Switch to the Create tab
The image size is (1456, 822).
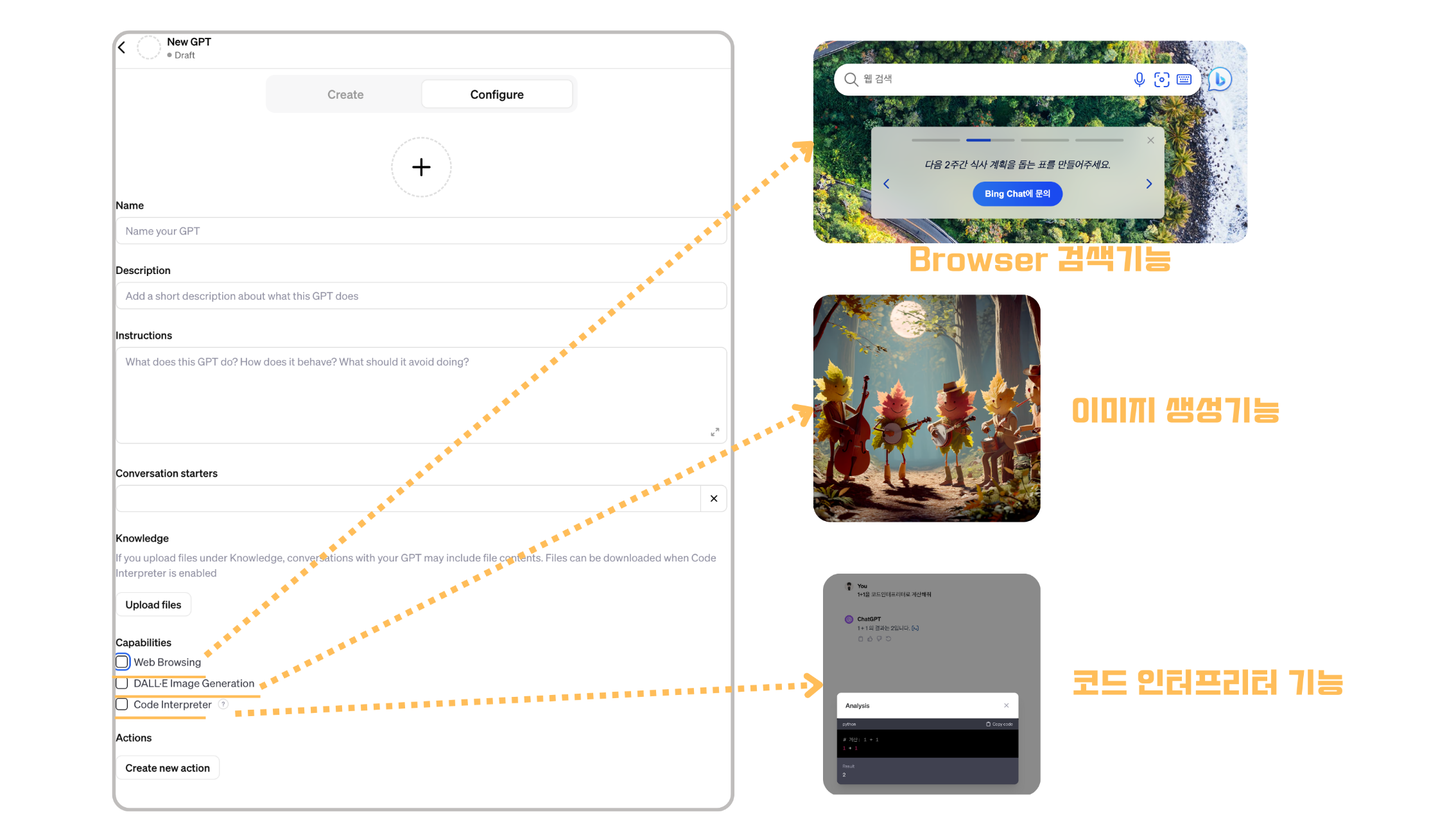(345, 94)
